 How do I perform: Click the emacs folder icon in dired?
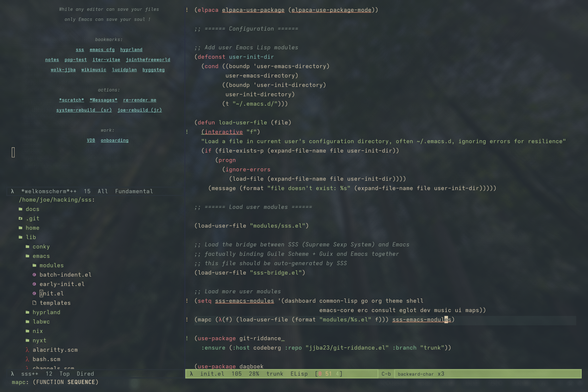tap(27, 256)
